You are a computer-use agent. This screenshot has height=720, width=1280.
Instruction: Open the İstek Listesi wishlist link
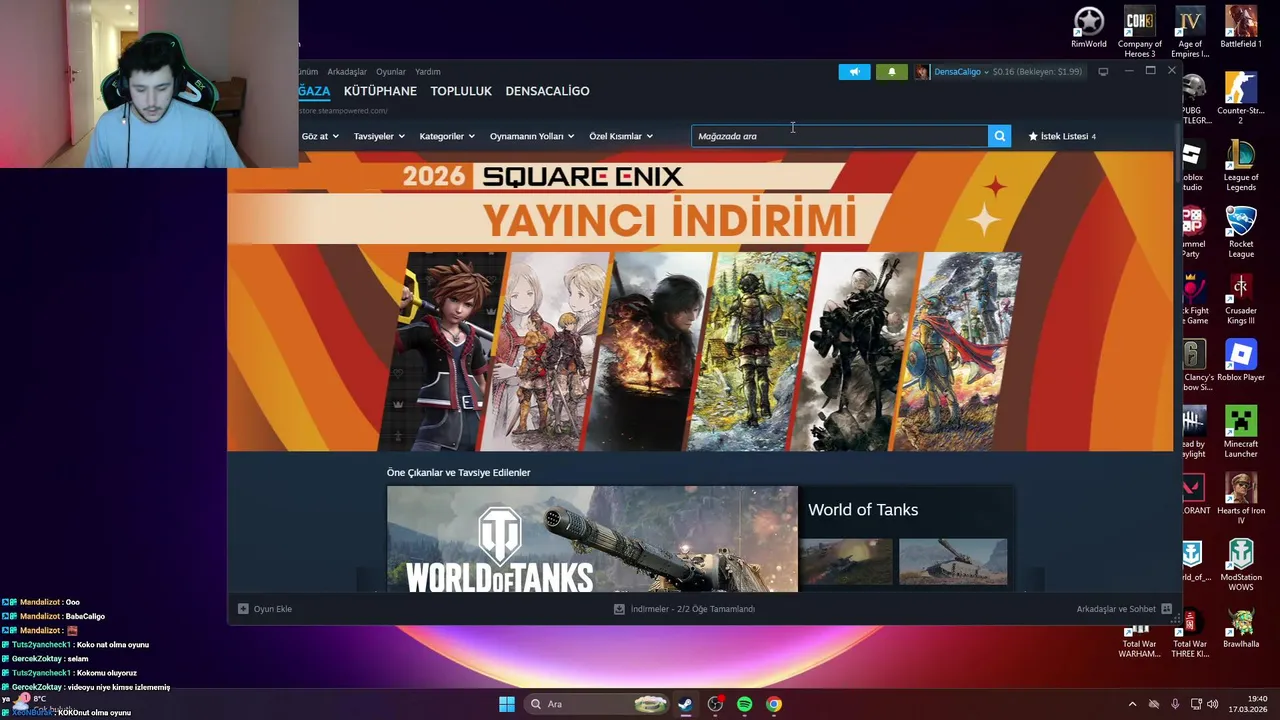(1062, 136)
